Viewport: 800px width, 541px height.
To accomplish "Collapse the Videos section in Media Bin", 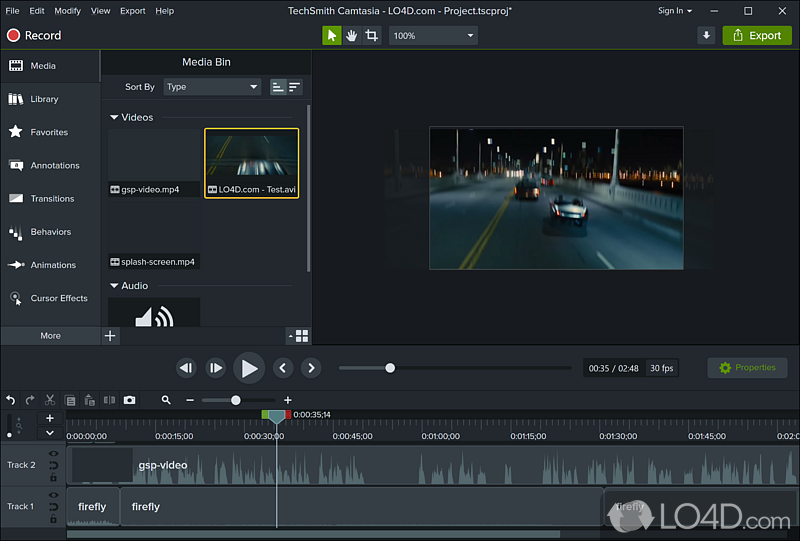I will tap(114, 118).
